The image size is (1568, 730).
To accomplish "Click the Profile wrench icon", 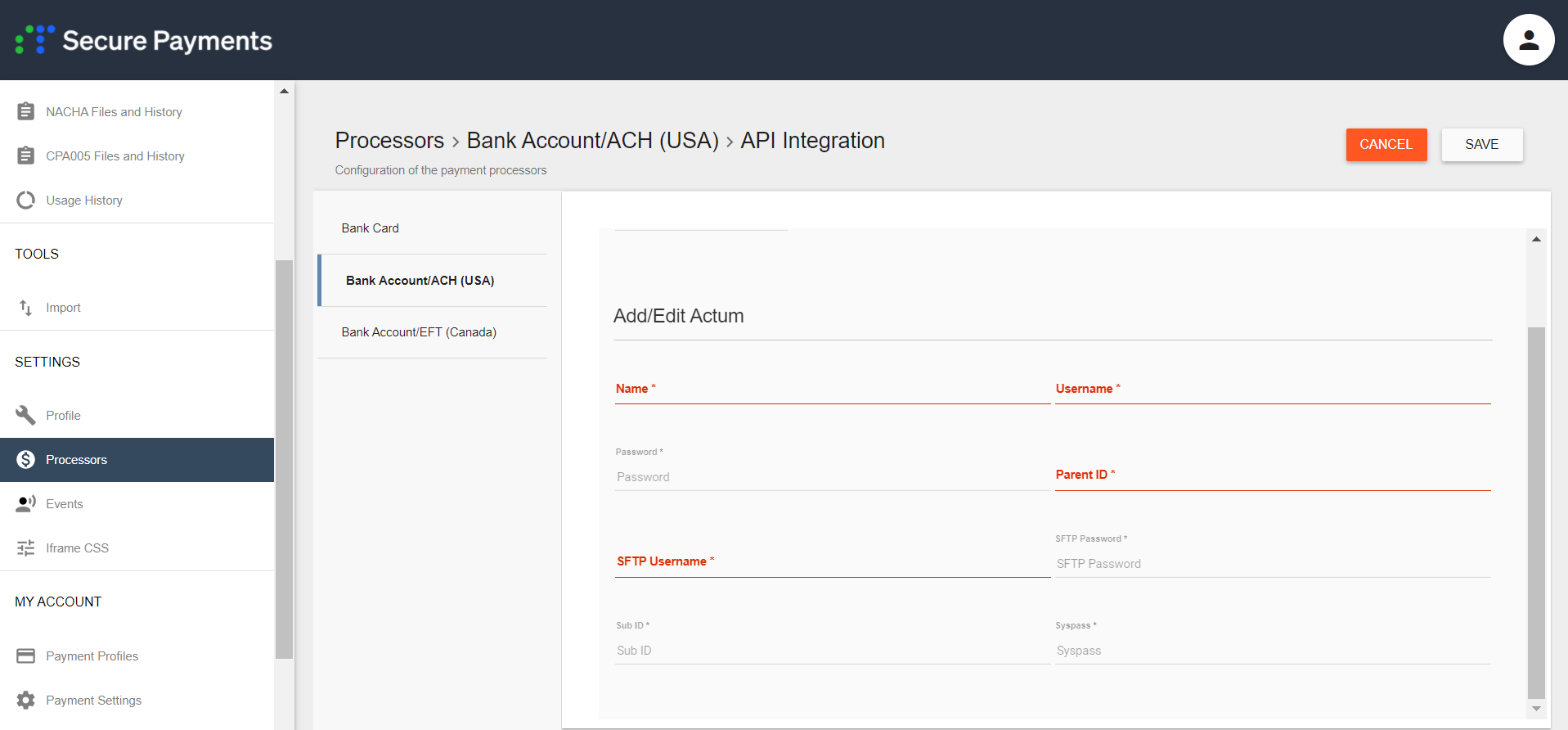I will [x=26, y=415].
